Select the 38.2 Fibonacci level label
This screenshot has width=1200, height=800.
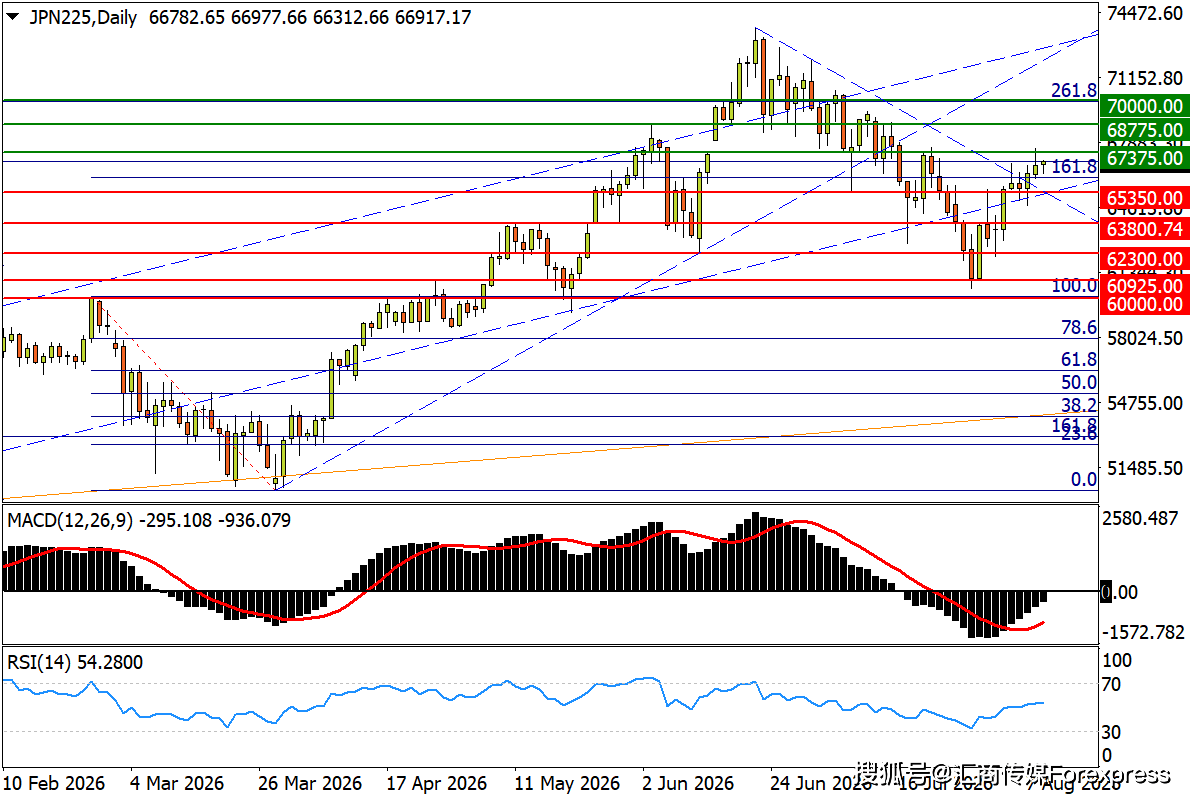pyautogui.click(x=1079, y=405)
